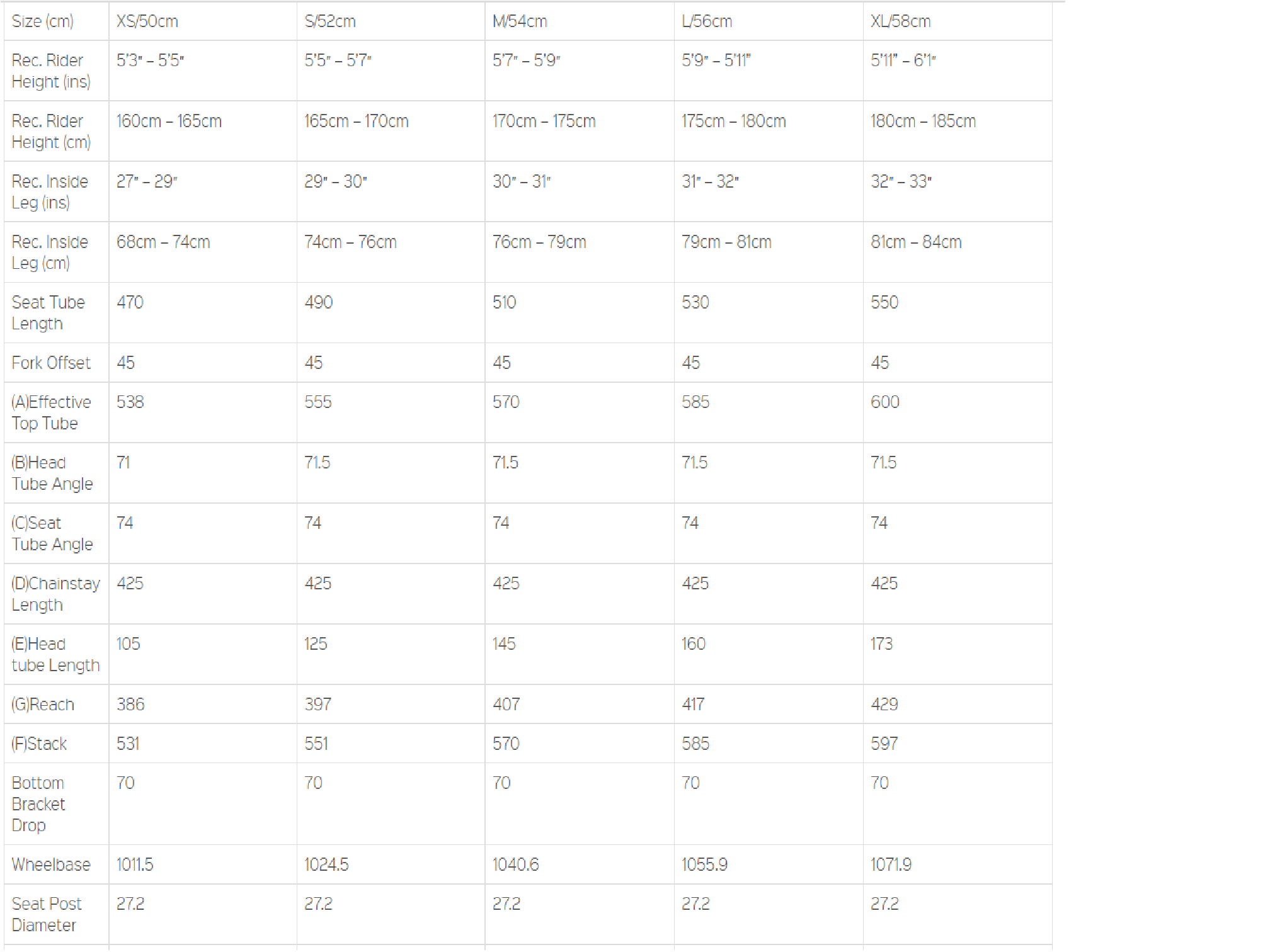The height and width of the screenshot is (952, 1270).
Task: Click the Bottom Bracket Drop label
Action: (x=38, y=804)
